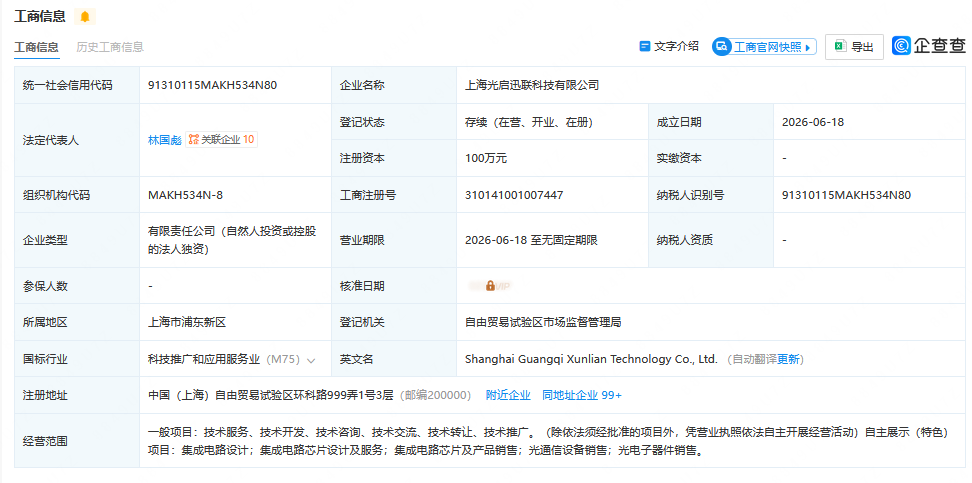Switch to 历史工商信息 tab
The image size is (972, 483).
click(110, 47)
